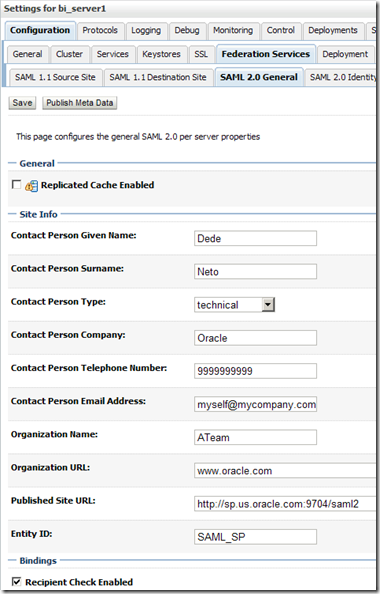Select the Federation Services sub-tab
The width and height of the screenshot is (380, 594).
point(266,54)
